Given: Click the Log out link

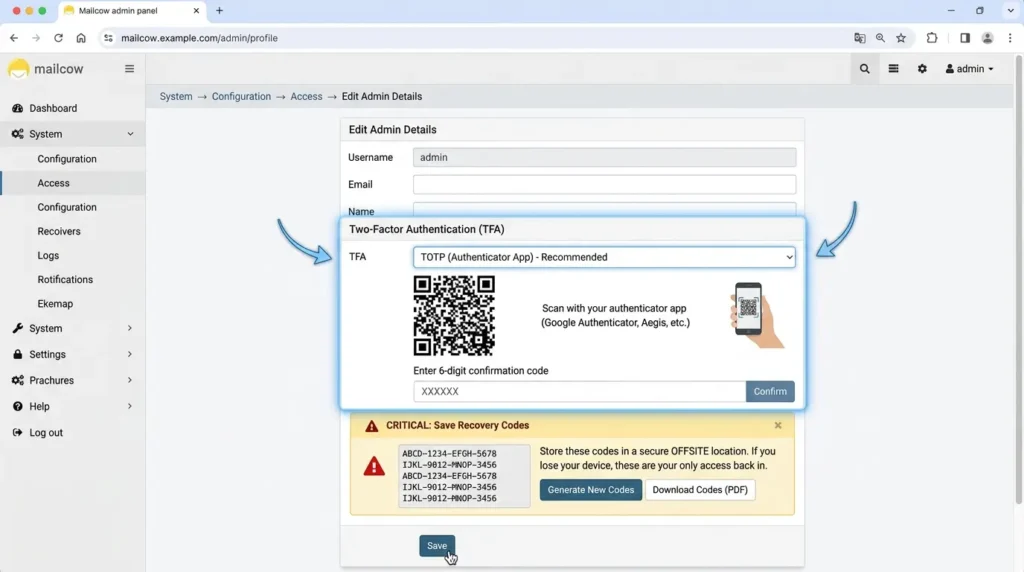Looking at the screenshot, I should tap(46, 432).
